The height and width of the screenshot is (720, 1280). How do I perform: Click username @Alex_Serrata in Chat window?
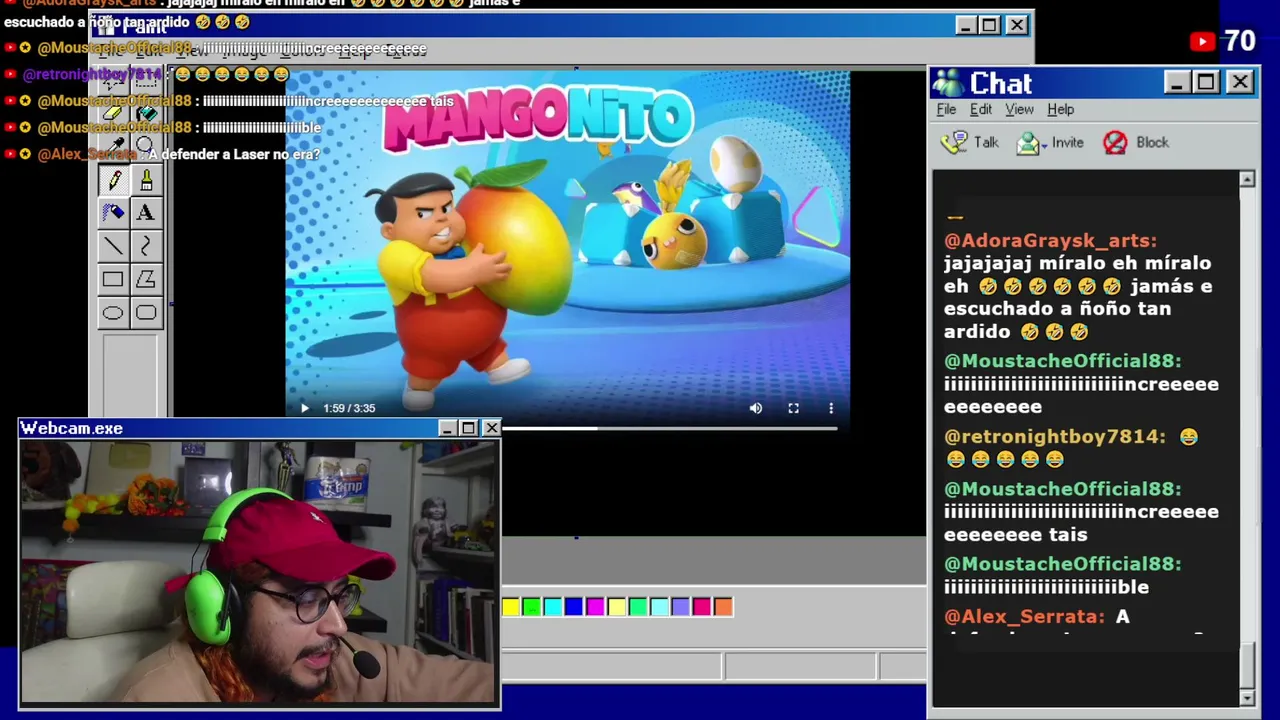pyautogui.click(x=1024, y=617)
